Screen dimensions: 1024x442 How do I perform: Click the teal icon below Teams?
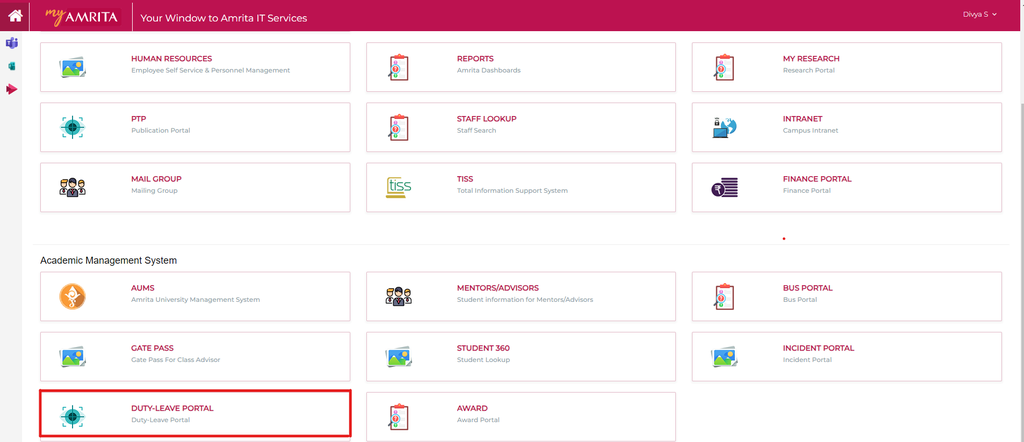click(12, 66)
